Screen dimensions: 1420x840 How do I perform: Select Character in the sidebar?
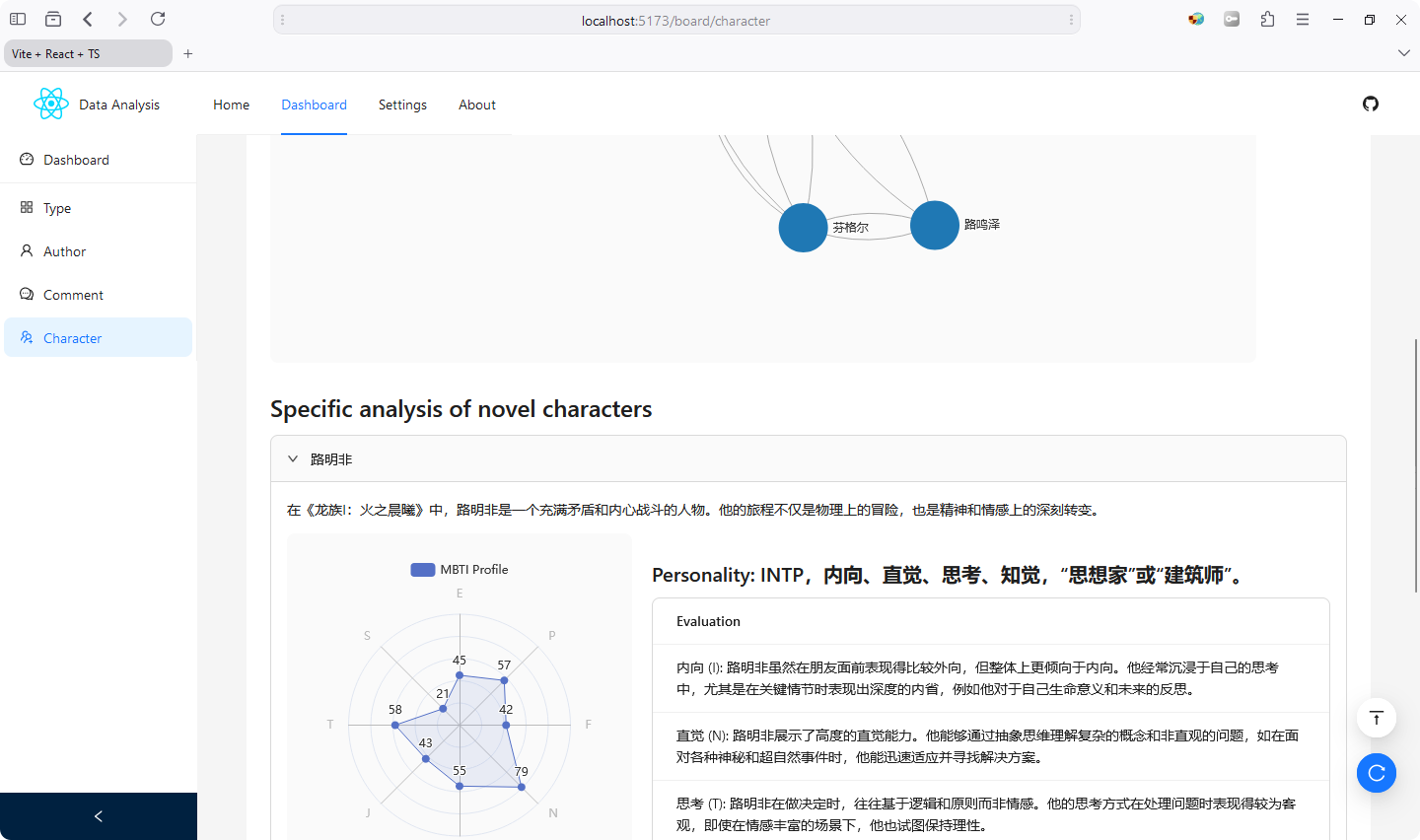coord(99,337)
